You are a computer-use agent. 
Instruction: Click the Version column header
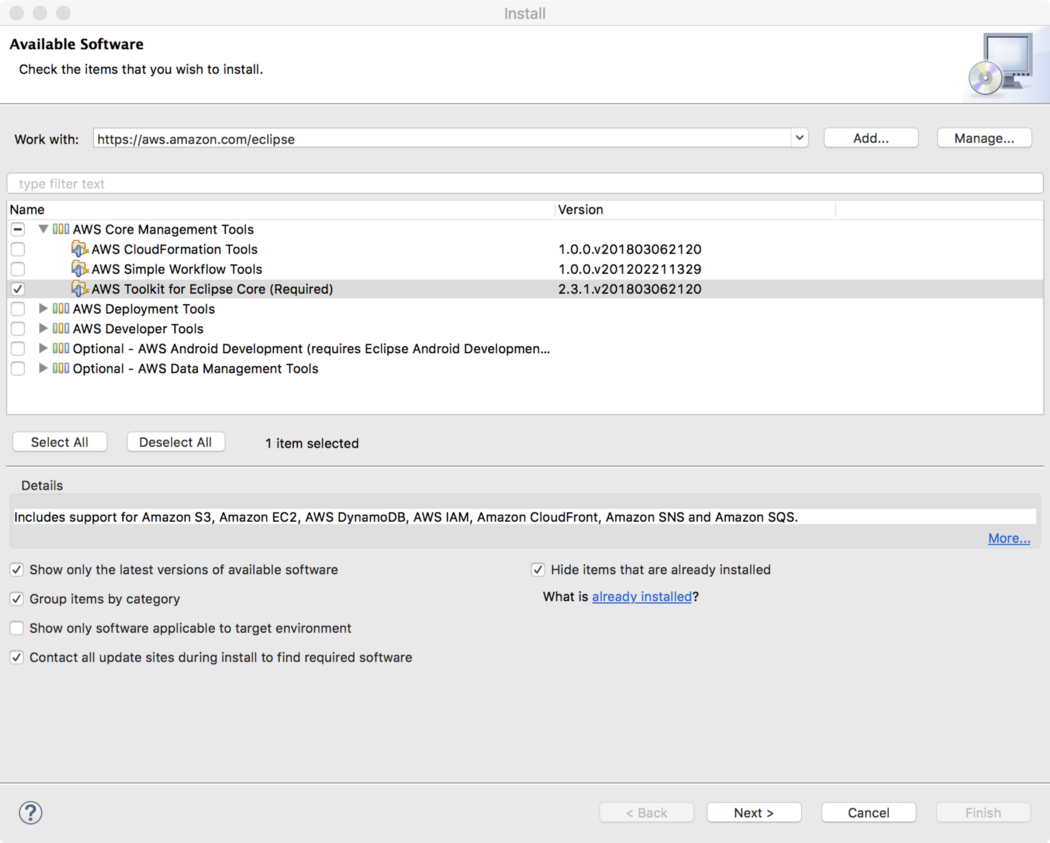(x=696, y=210)
